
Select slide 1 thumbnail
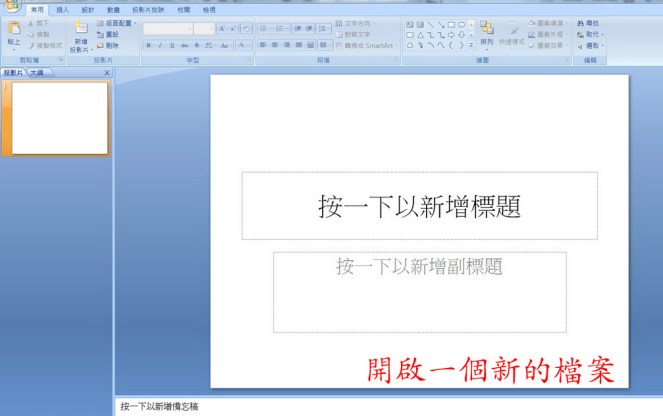[60, 118]
